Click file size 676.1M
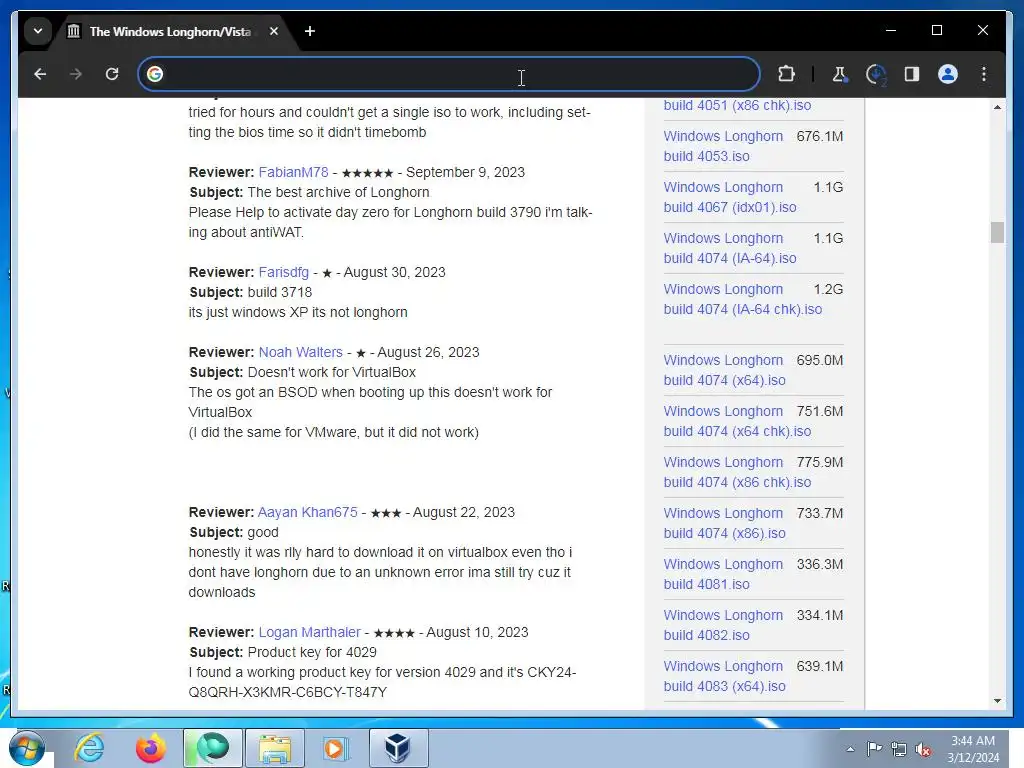The image size is (1024, 768). [820, 136]
